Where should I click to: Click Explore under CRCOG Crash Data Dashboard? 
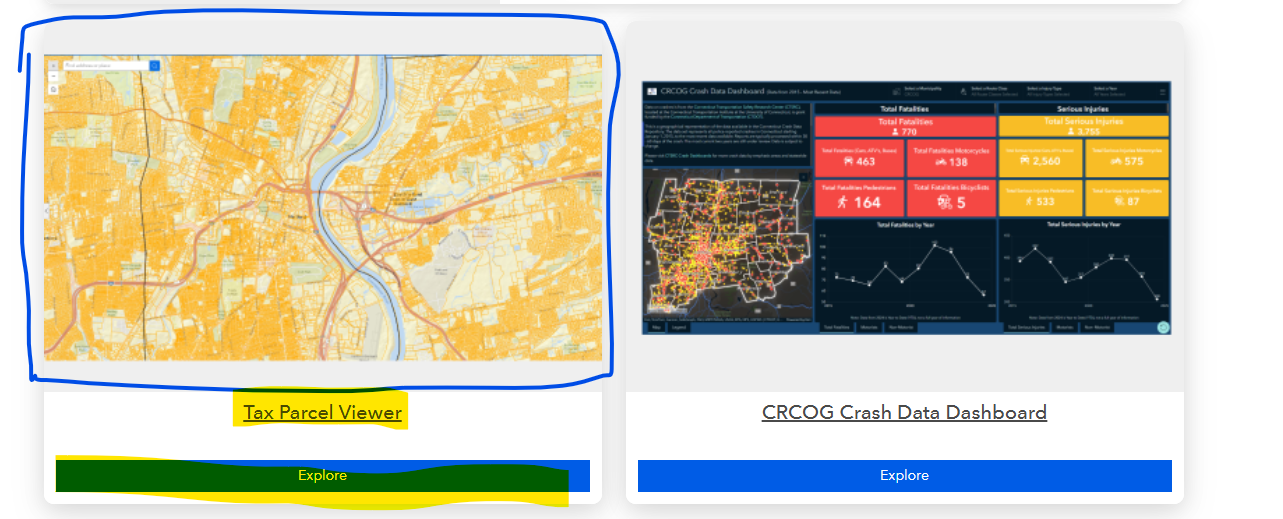(905, 476)
